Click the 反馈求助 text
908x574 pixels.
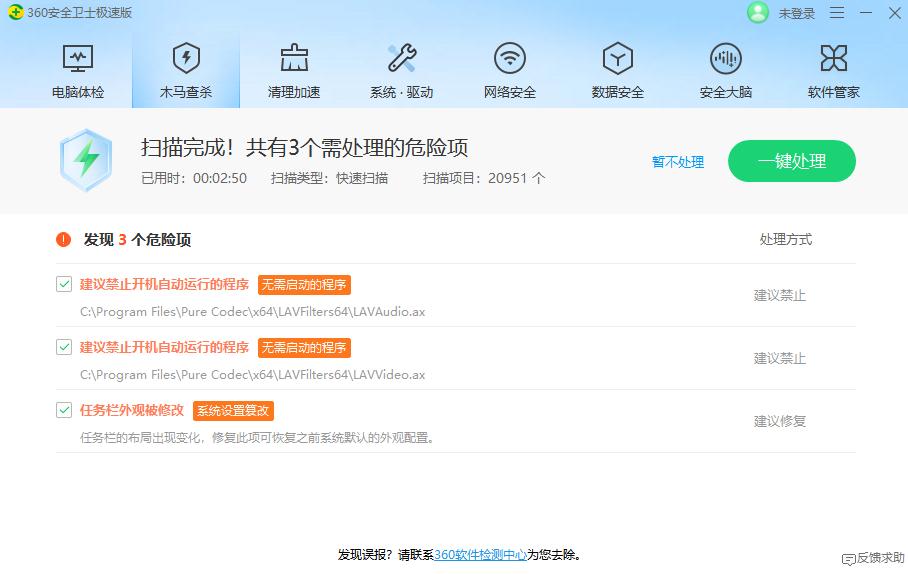pos(881,558)
